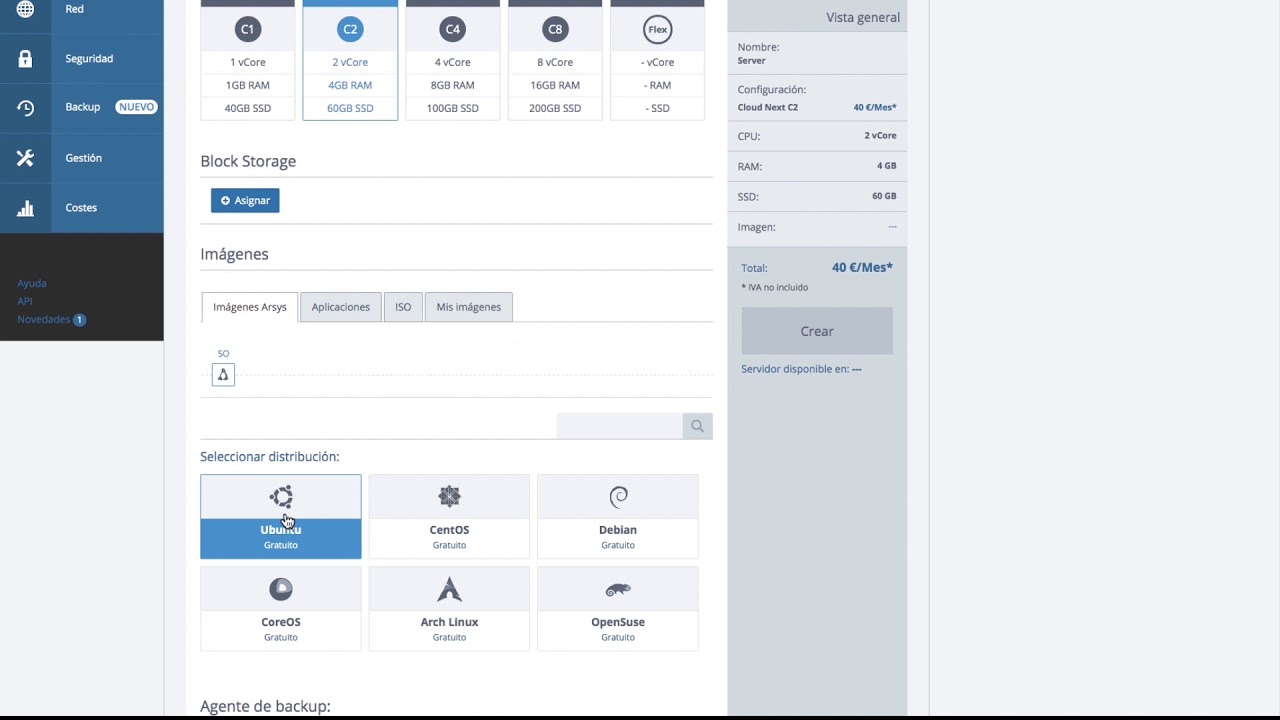Click '1 vCore' in the C1 column
The image size is (1280, 720).
pyautogui.click(x=248, y=62)
